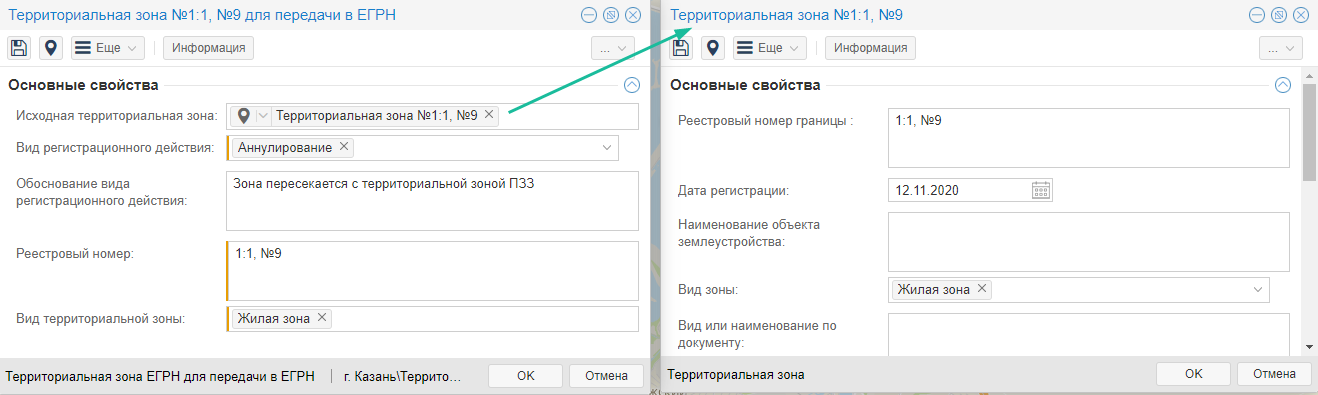
Task: Click the Вид территориальной зоны field
Action: (x=432, y=318)
